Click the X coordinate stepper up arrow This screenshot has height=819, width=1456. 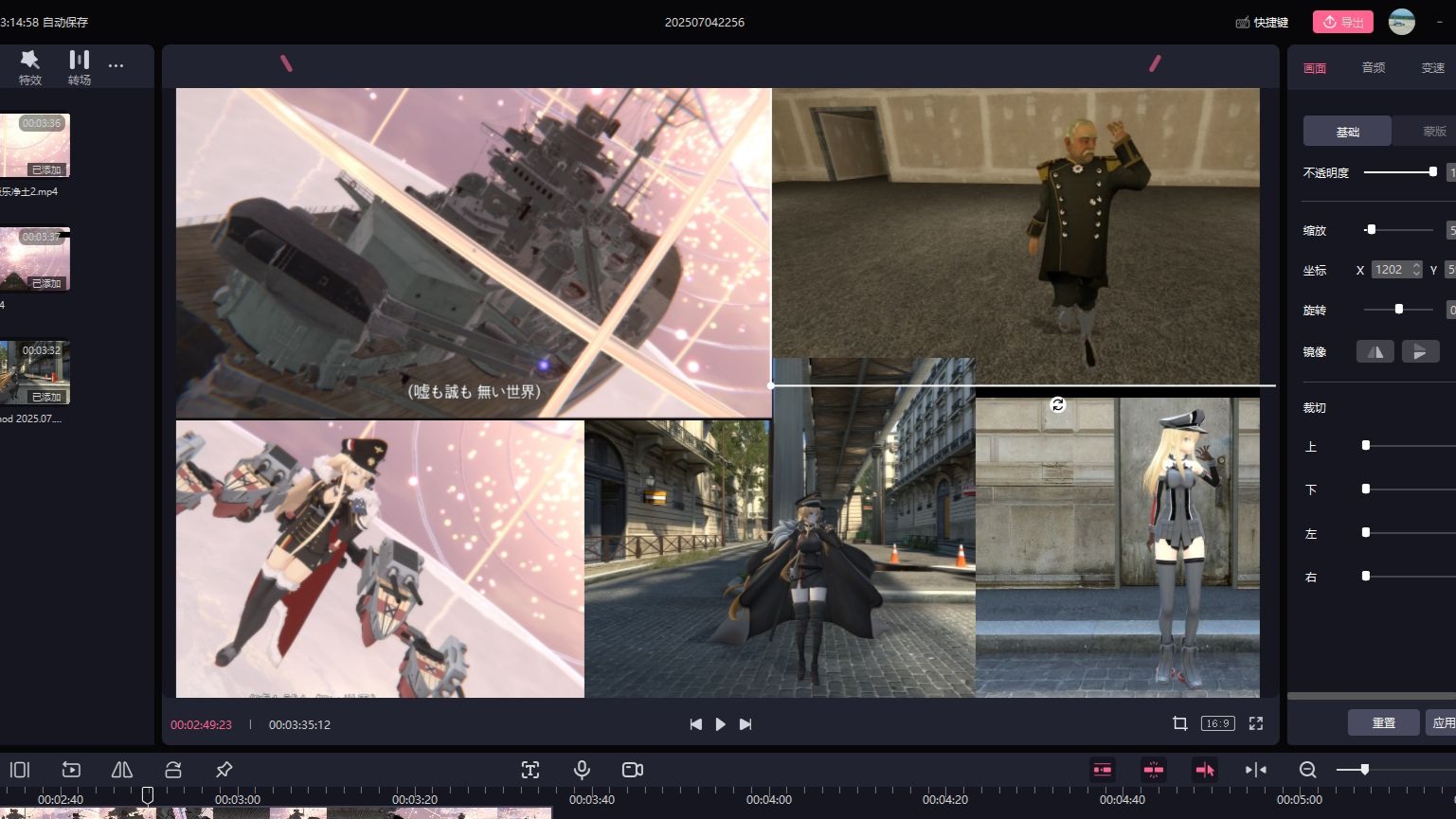coord(1416,265)
